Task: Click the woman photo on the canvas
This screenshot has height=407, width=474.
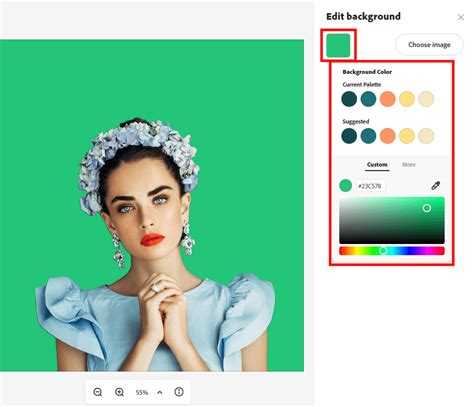Action: coord(155,245)
